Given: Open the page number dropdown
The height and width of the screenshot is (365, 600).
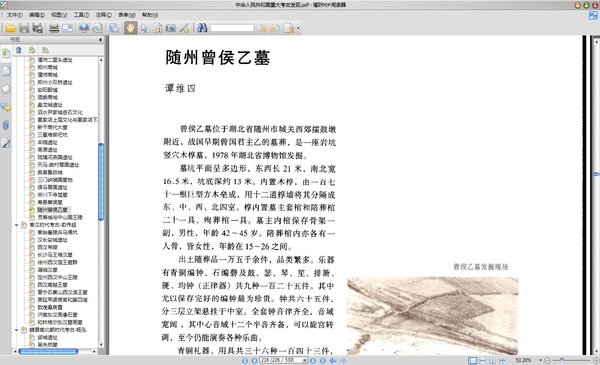Looking at the screenshot, I should coord(305,360).
